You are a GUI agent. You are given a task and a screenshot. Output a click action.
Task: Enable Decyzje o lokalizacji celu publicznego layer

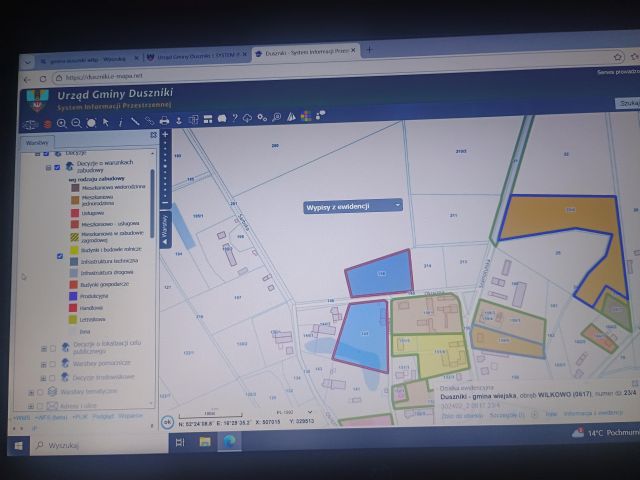(x=53, y=349)
